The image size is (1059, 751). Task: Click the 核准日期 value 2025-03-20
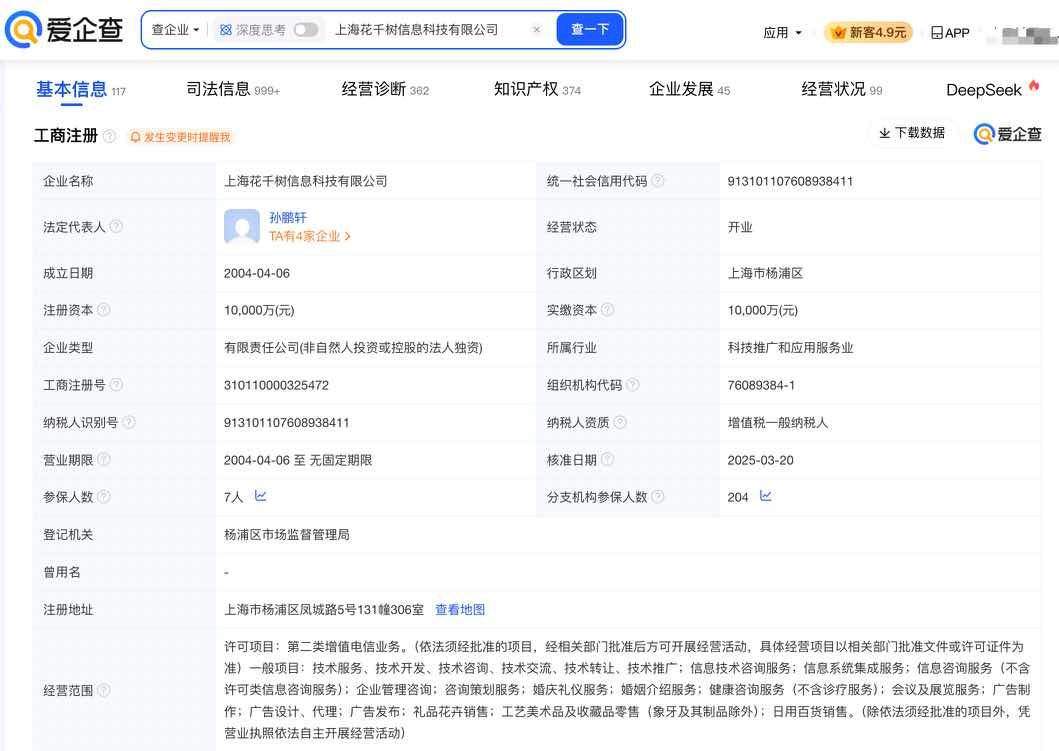point(760,461)
